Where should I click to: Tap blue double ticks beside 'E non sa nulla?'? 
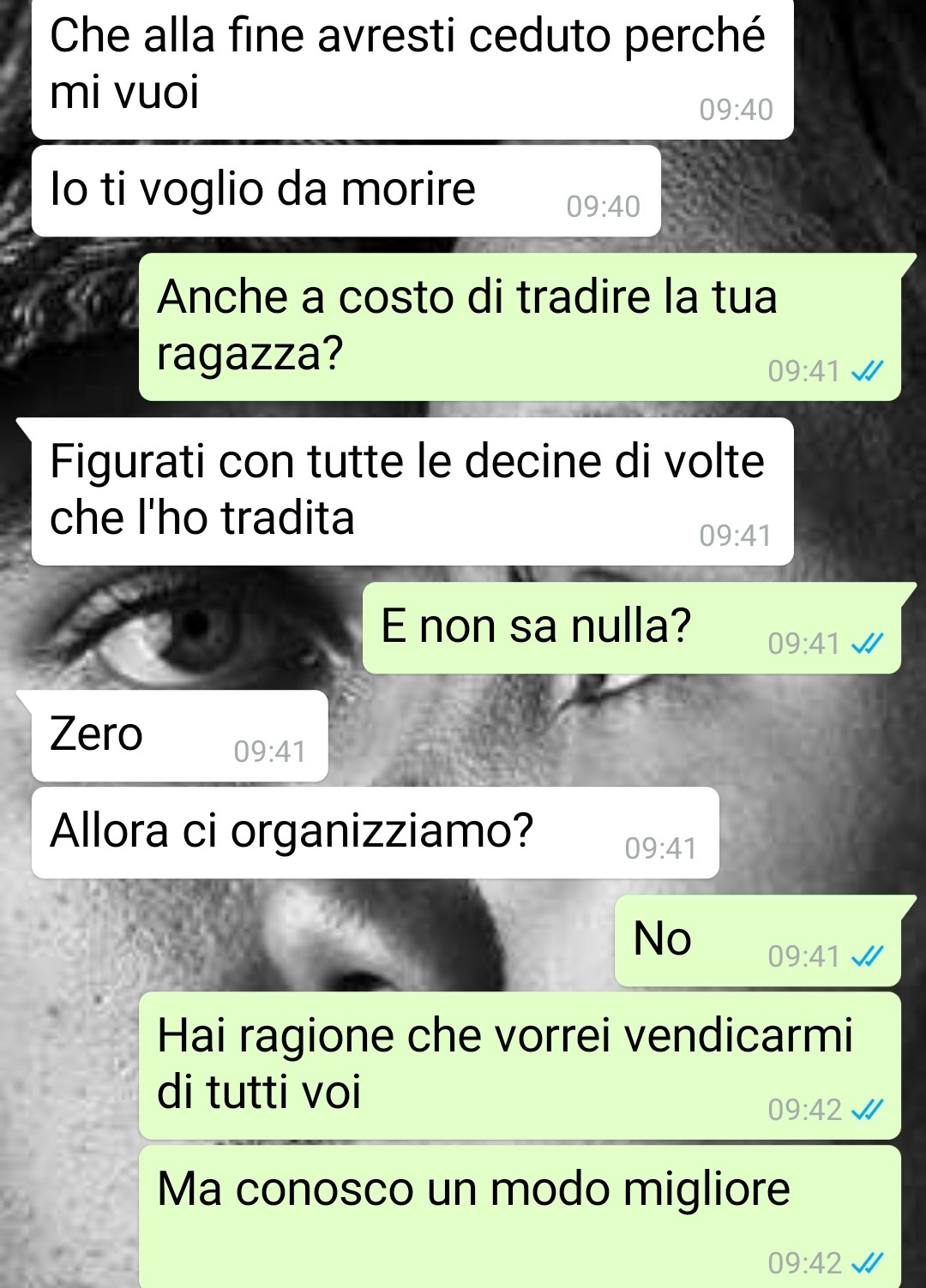(867, 644)
